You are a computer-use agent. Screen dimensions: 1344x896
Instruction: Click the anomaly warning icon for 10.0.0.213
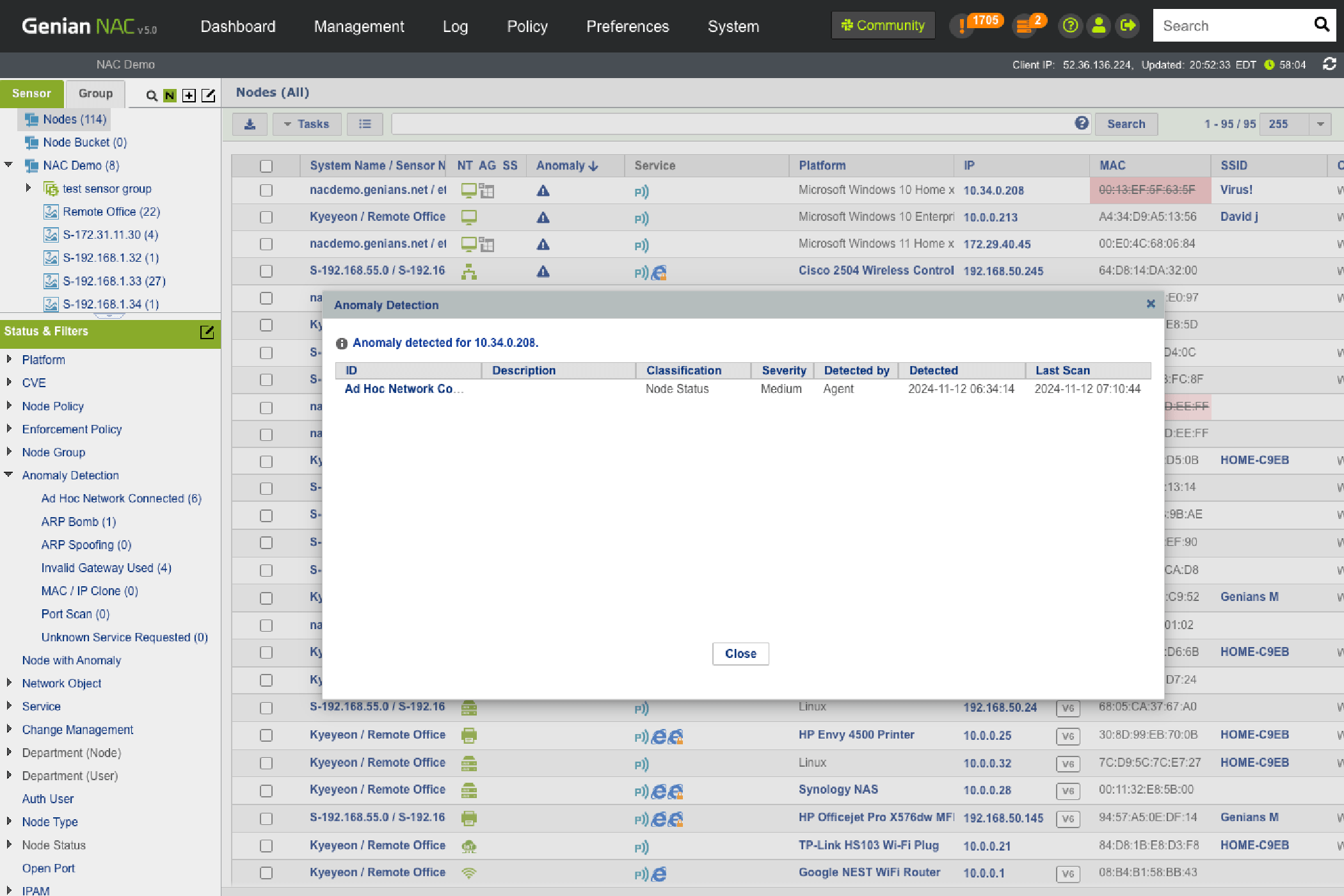click(x=543, y=218)
